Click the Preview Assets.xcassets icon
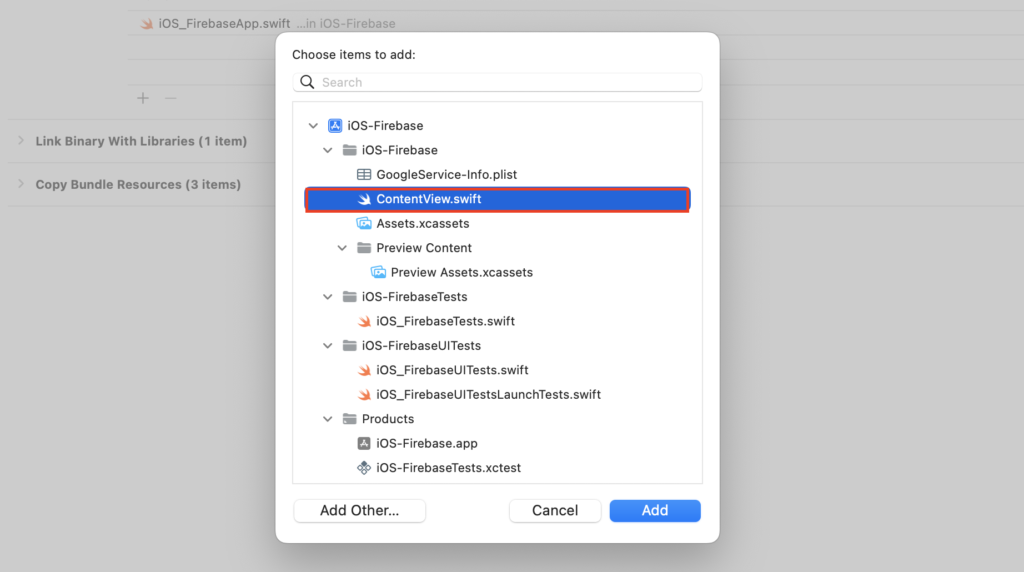1024x572 pixels. click(378, 273)
